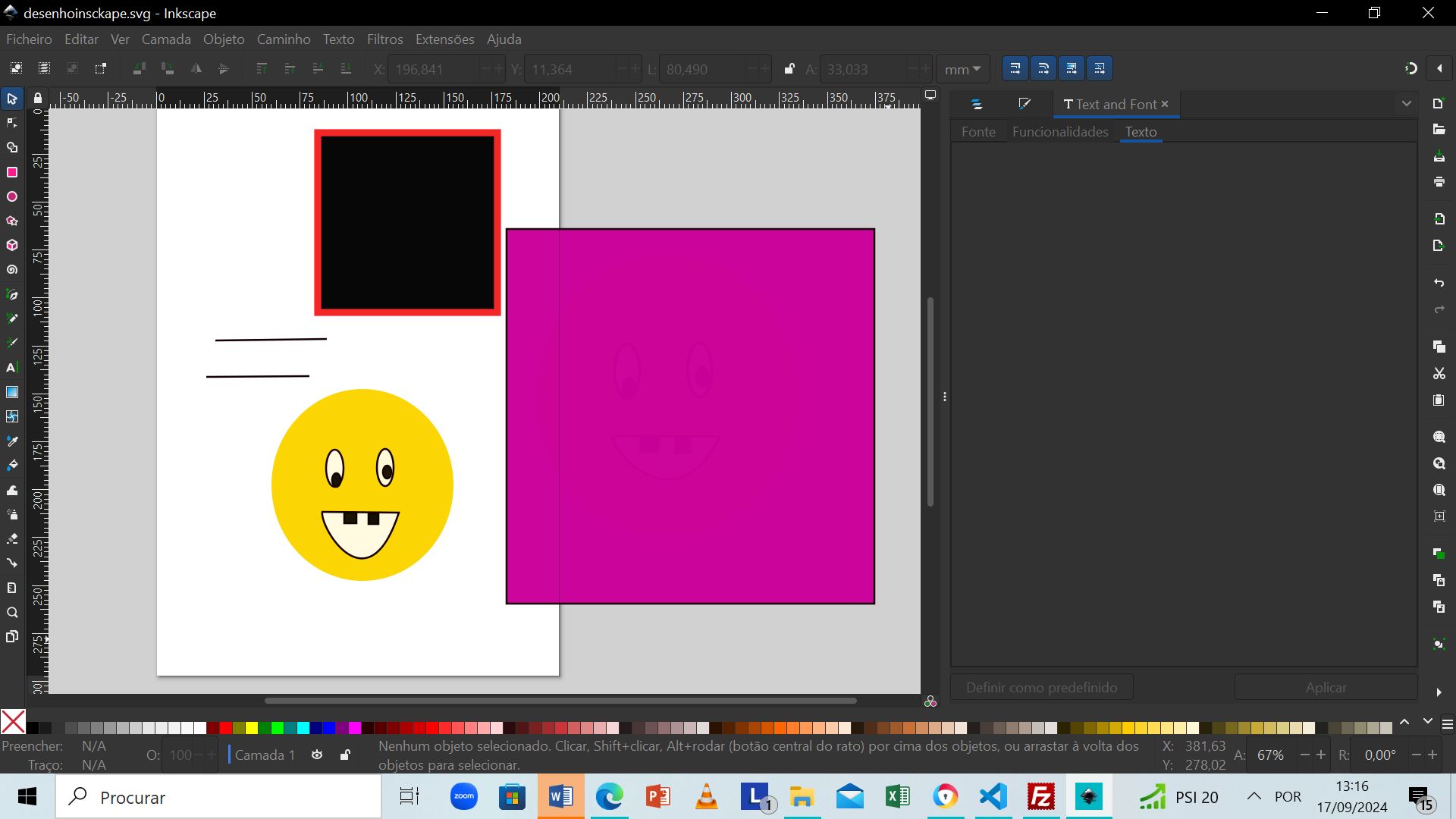The height and width of the screenshot is (819, 1456).
Task: Toggle Camada 1 layer visibility eye
Action: [317, 755]
